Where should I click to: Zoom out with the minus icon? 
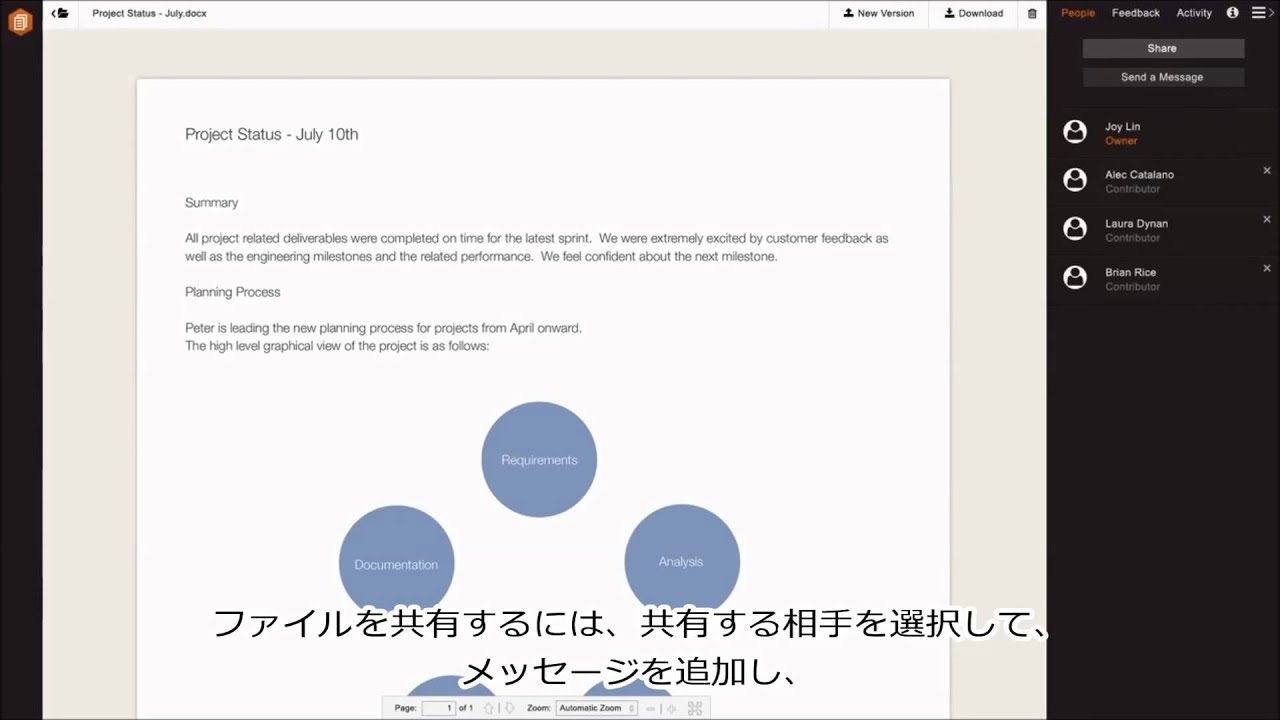651,708
